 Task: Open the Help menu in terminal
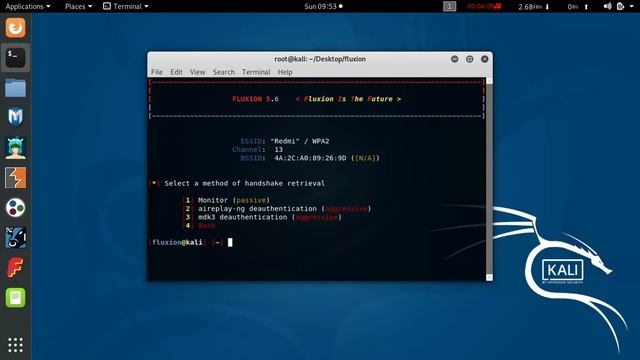(x=285, y=72)
